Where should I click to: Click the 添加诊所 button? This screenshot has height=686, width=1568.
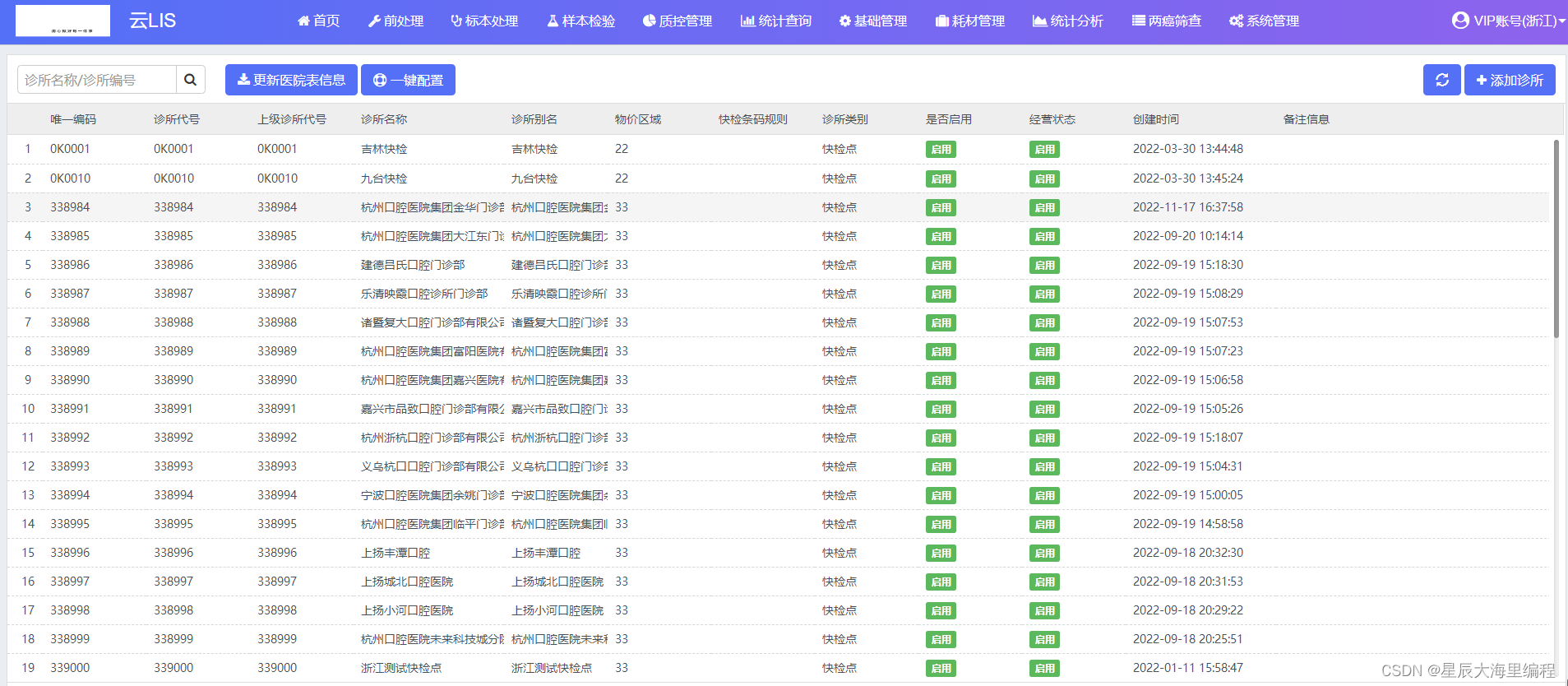[1510, 80]
